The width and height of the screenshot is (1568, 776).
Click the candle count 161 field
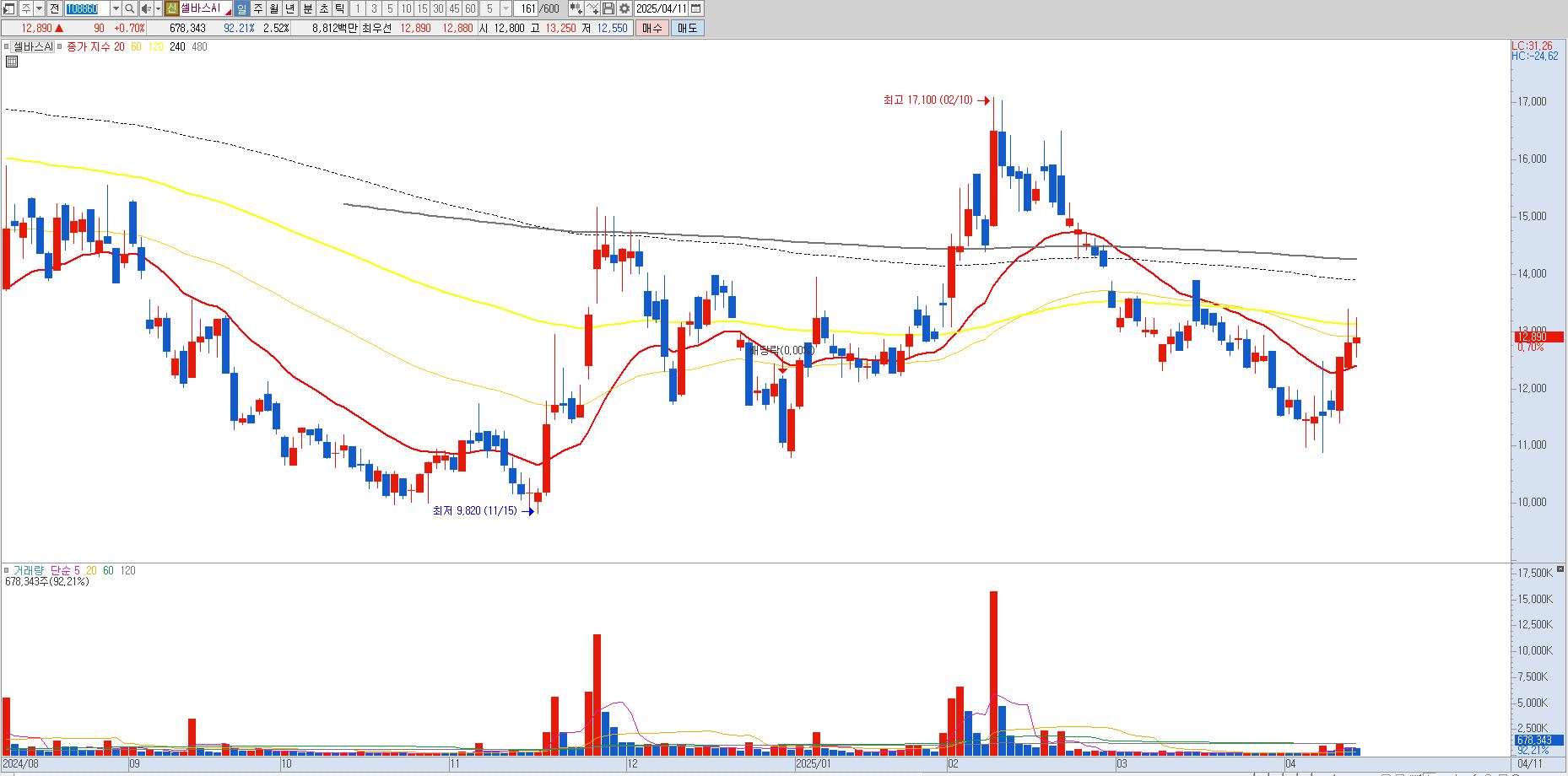(527, 8)
